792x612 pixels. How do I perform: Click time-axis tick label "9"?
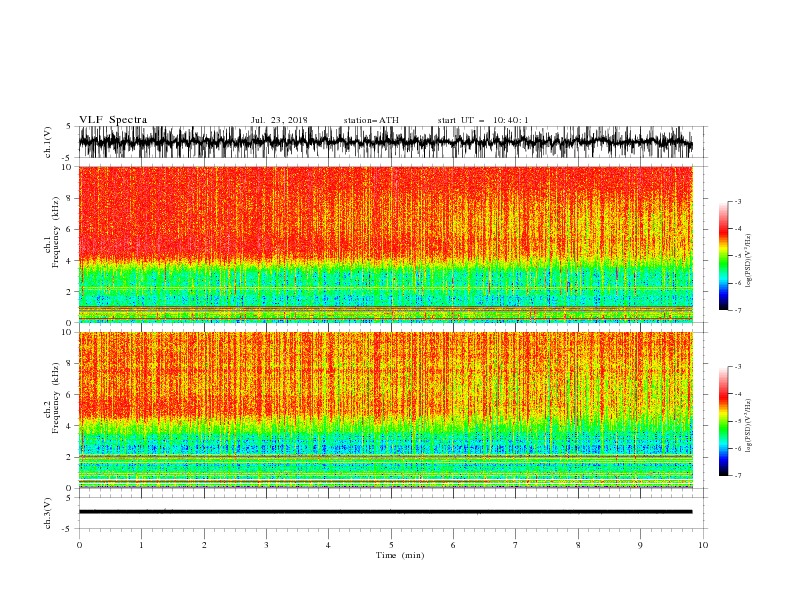[x=640, y=545]
